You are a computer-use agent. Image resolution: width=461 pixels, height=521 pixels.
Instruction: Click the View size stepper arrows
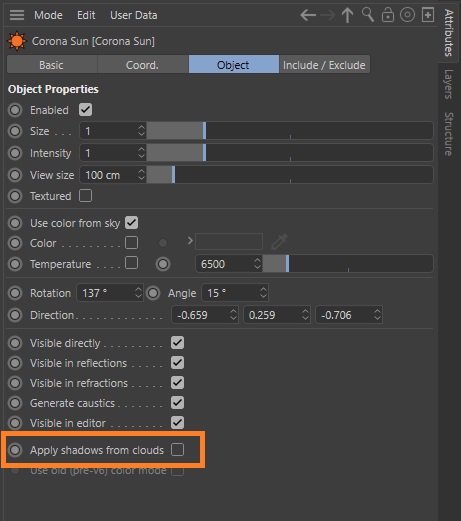point(141,175)
